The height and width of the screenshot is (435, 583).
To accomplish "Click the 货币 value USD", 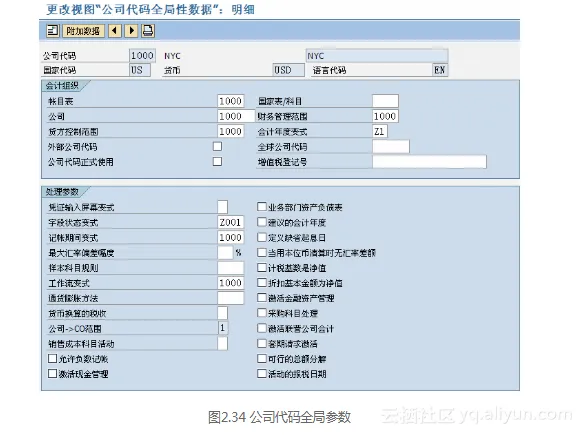I will pyautogui.click(x=289, y=70).
